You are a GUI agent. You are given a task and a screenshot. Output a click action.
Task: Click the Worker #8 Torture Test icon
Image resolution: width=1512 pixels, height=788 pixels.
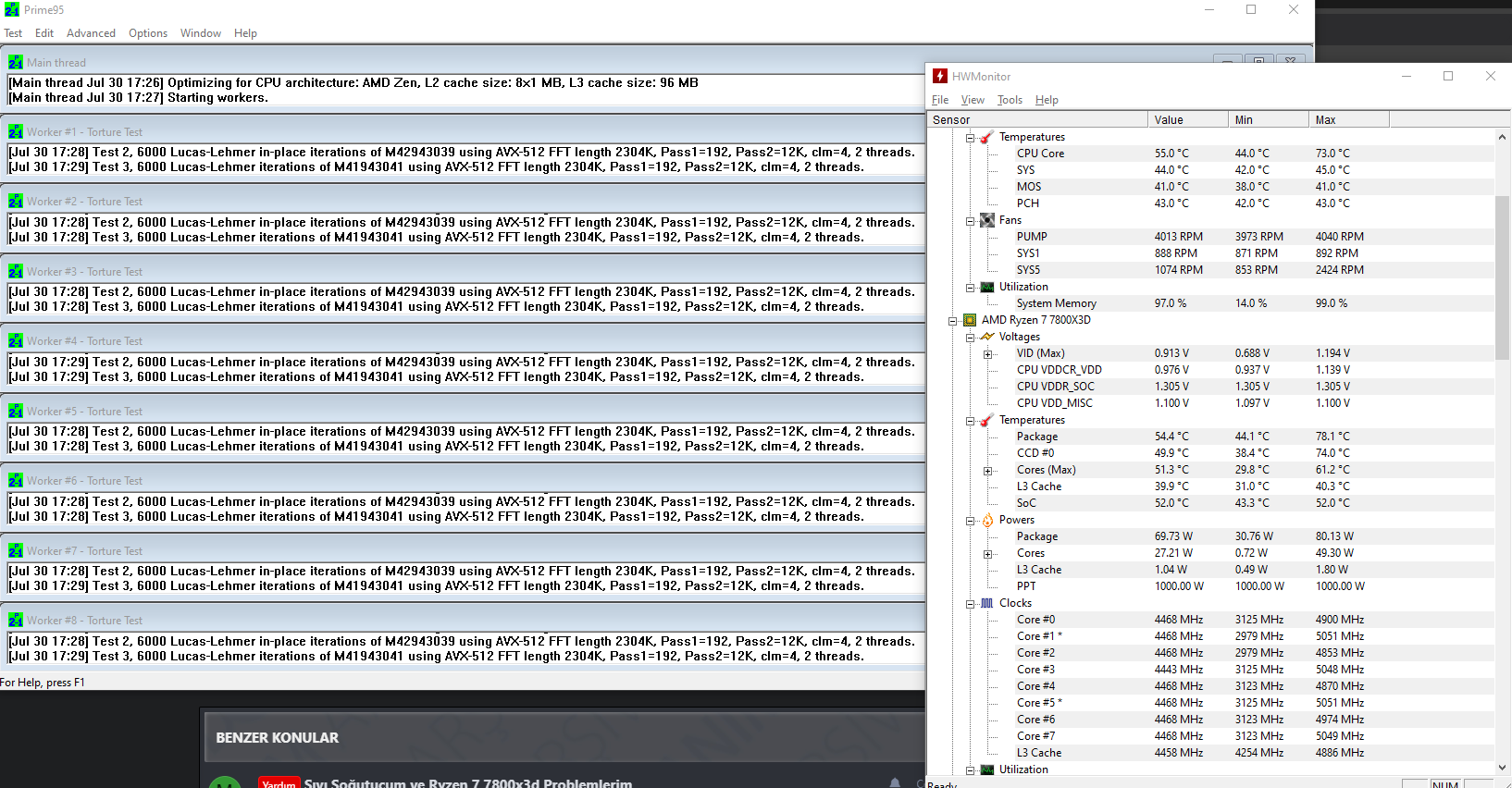coord(16,620)
